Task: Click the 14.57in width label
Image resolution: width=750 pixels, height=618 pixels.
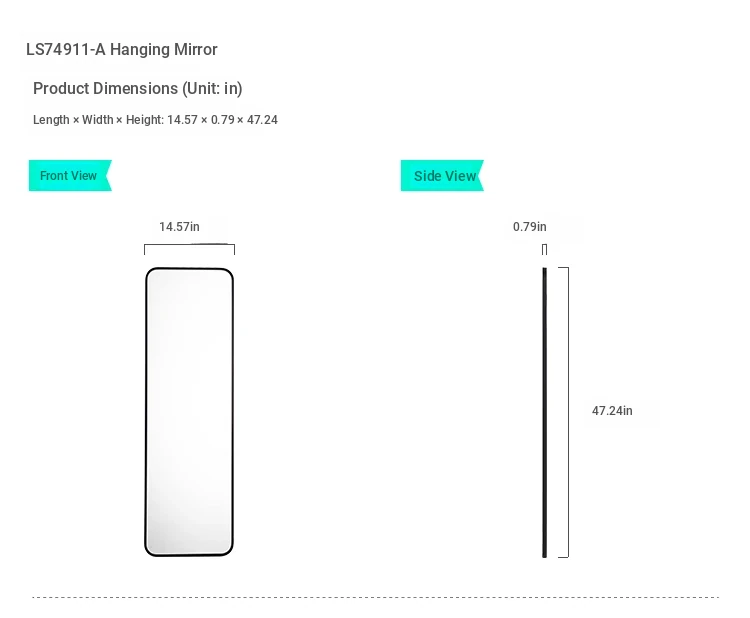Action: coord(179,227)
